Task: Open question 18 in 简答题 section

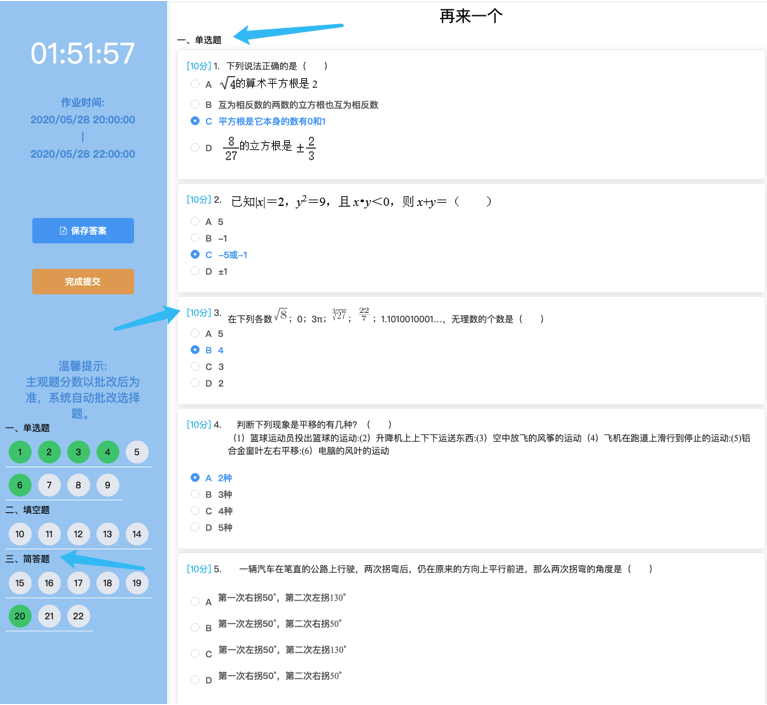Action: pyautogui.click(x=108, y=583)
